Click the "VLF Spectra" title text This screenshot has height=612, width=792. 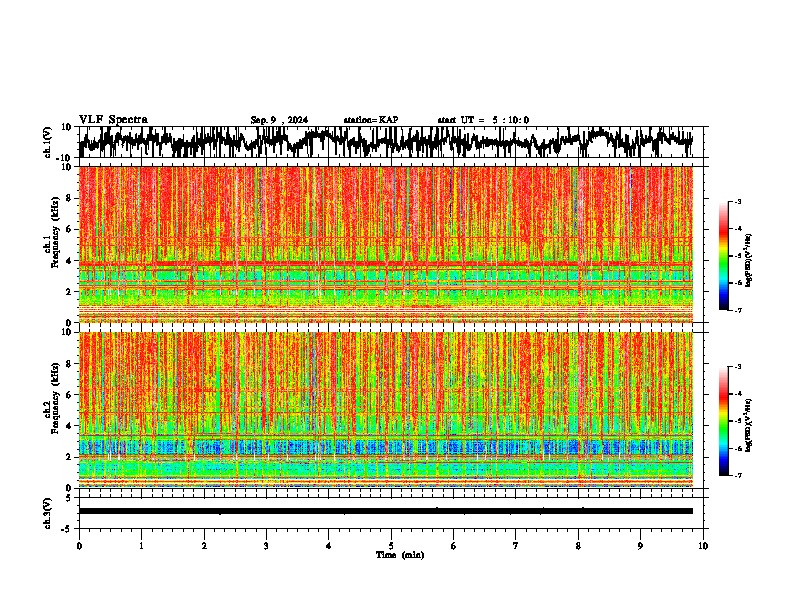(113, 120)
